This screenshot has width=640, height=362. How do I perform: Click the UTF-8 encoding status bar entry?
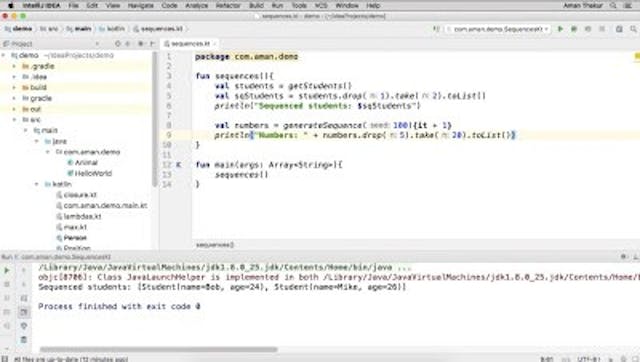click(589, 359)
